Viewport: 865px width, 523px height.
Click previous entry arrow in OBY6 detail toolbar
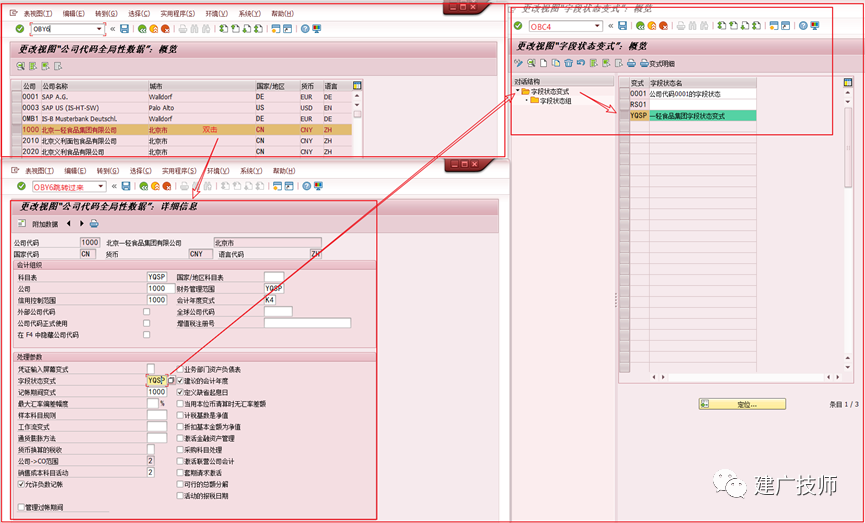click(68, 224)
